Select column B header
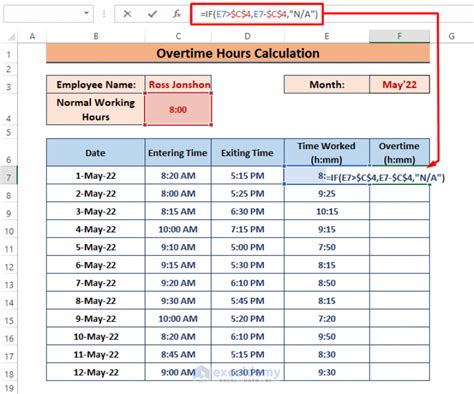This screenshot has height=394, width=474. coord(96,36)
